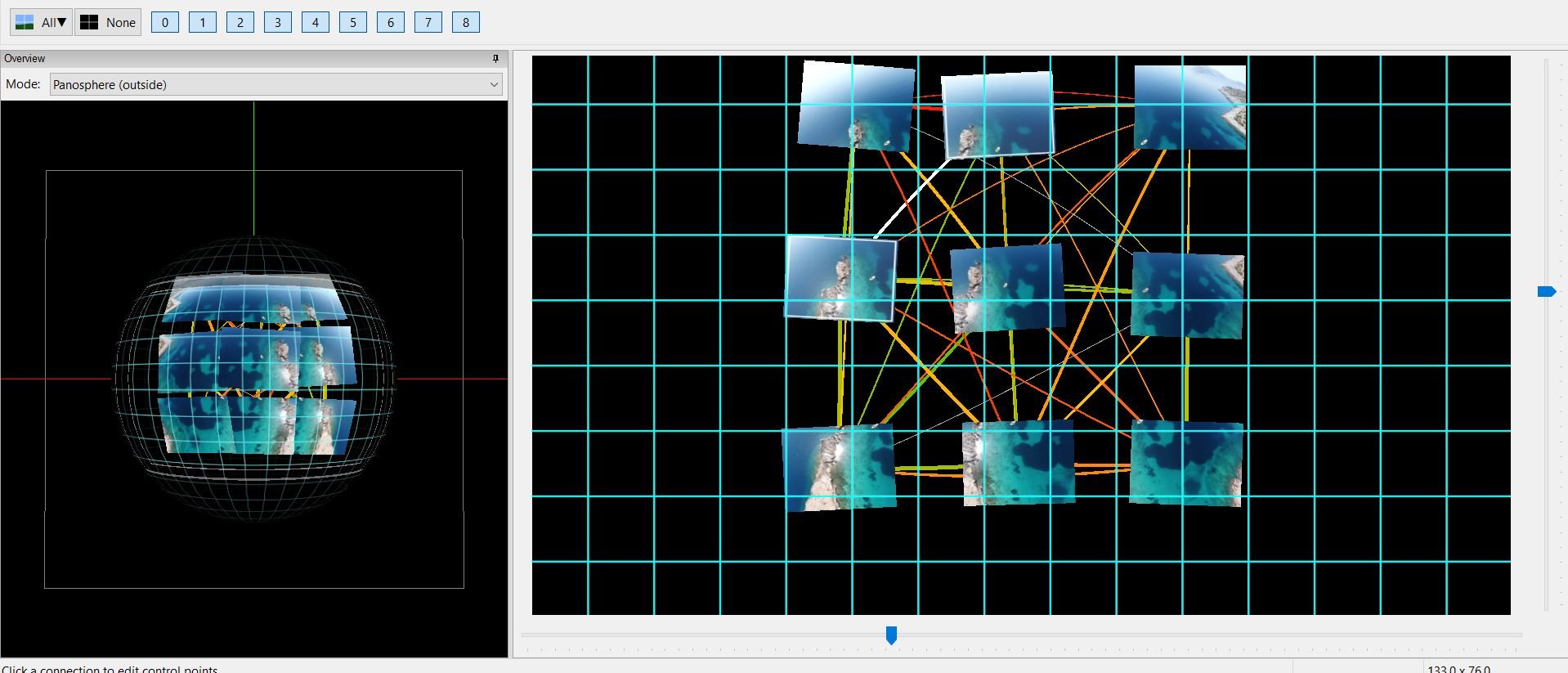Toggle image 5 button

(353, 22)
